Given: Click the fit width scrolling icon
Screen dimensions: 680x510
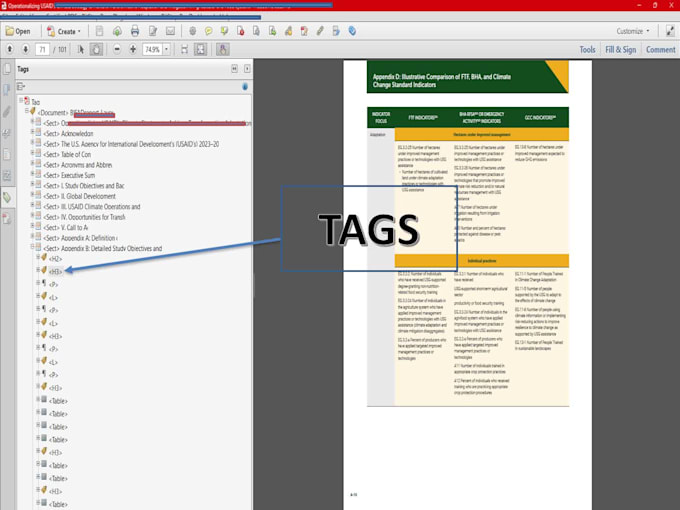Looking at the screenshot, I should (x=184, y=49).
